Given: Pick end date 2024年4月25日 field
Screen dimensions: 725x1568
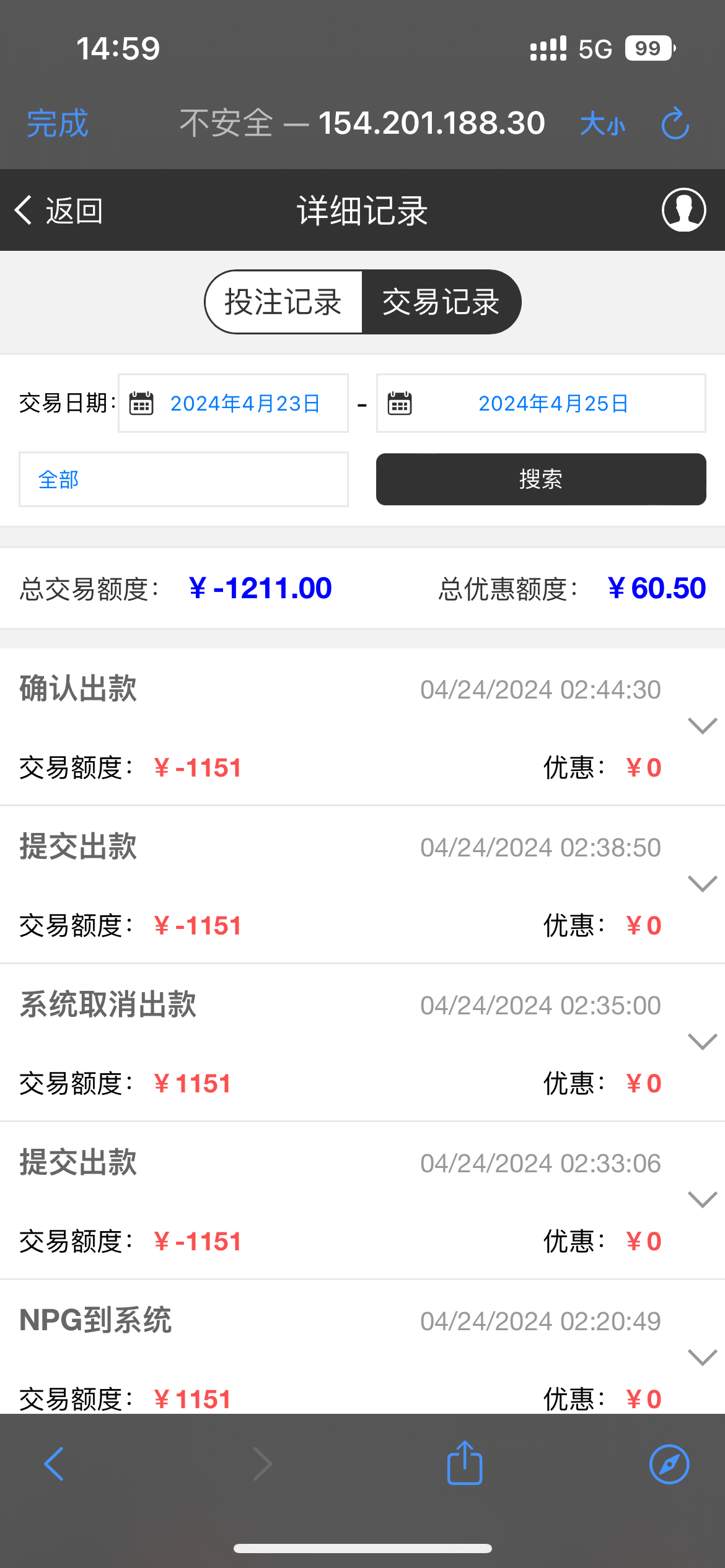Looking at the screenshot, I should [x=553, y=404].
